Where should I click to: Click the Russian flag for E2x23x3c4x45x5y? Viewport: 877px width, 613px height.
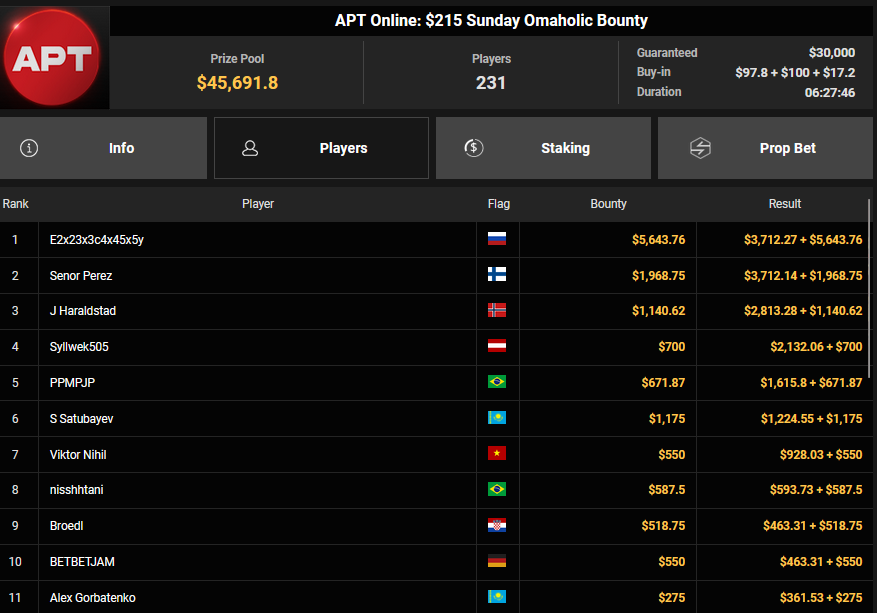496,239
